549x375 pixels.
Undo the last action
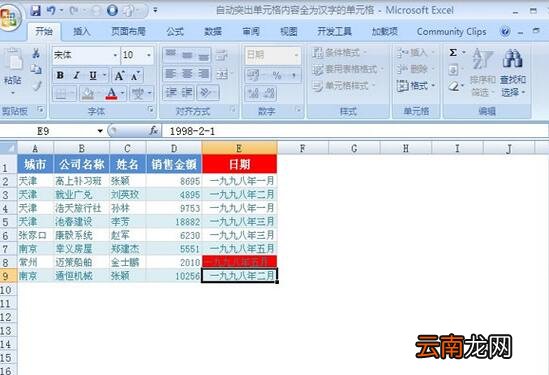[x=51, y=11]
